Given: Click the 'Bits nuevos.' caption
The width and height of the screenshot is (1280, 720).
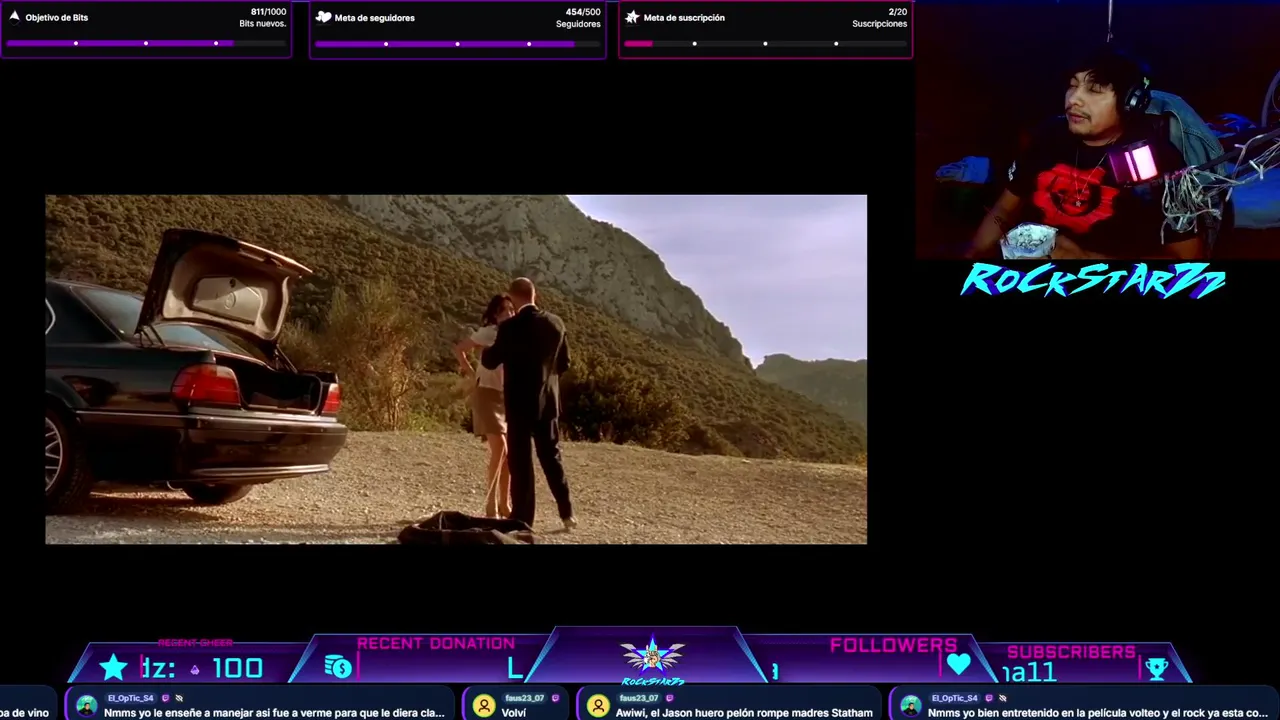Looking at the screenshot, I should coord(262,24).
